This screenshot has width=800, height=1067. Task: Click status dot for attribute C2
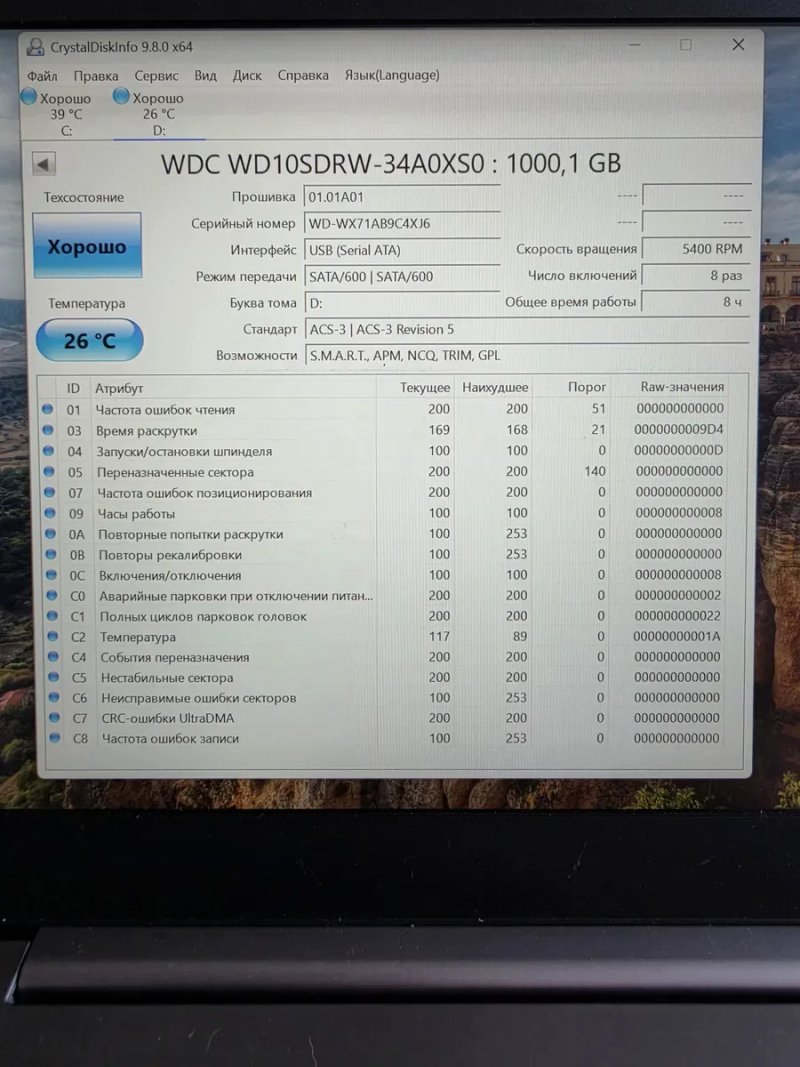(x=53, y=636)
